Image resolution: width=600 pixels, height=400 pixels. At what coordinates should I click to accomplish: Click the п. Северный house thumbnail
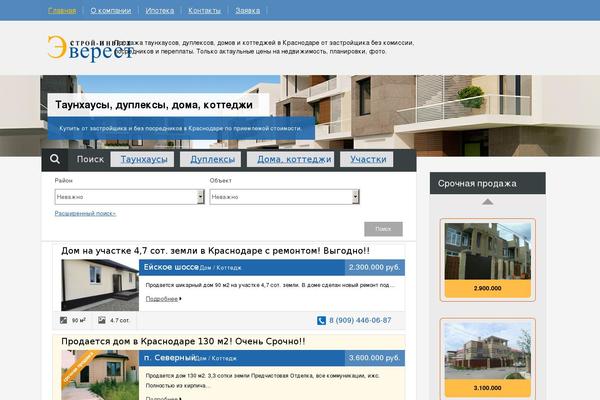100,375
